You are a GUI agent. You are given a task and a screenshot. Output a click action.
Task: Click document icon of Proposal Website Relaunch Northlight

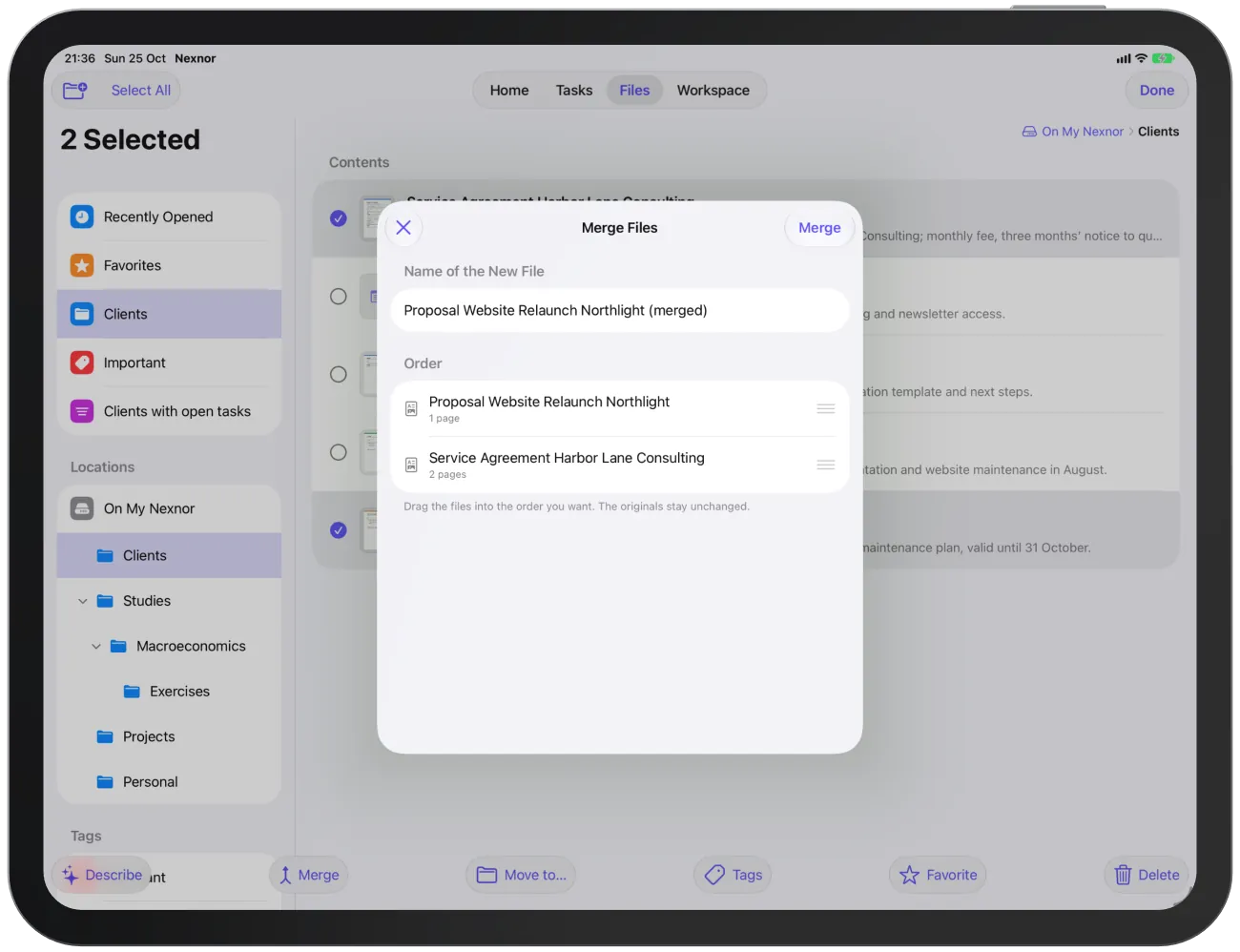[x=411, y=409]
